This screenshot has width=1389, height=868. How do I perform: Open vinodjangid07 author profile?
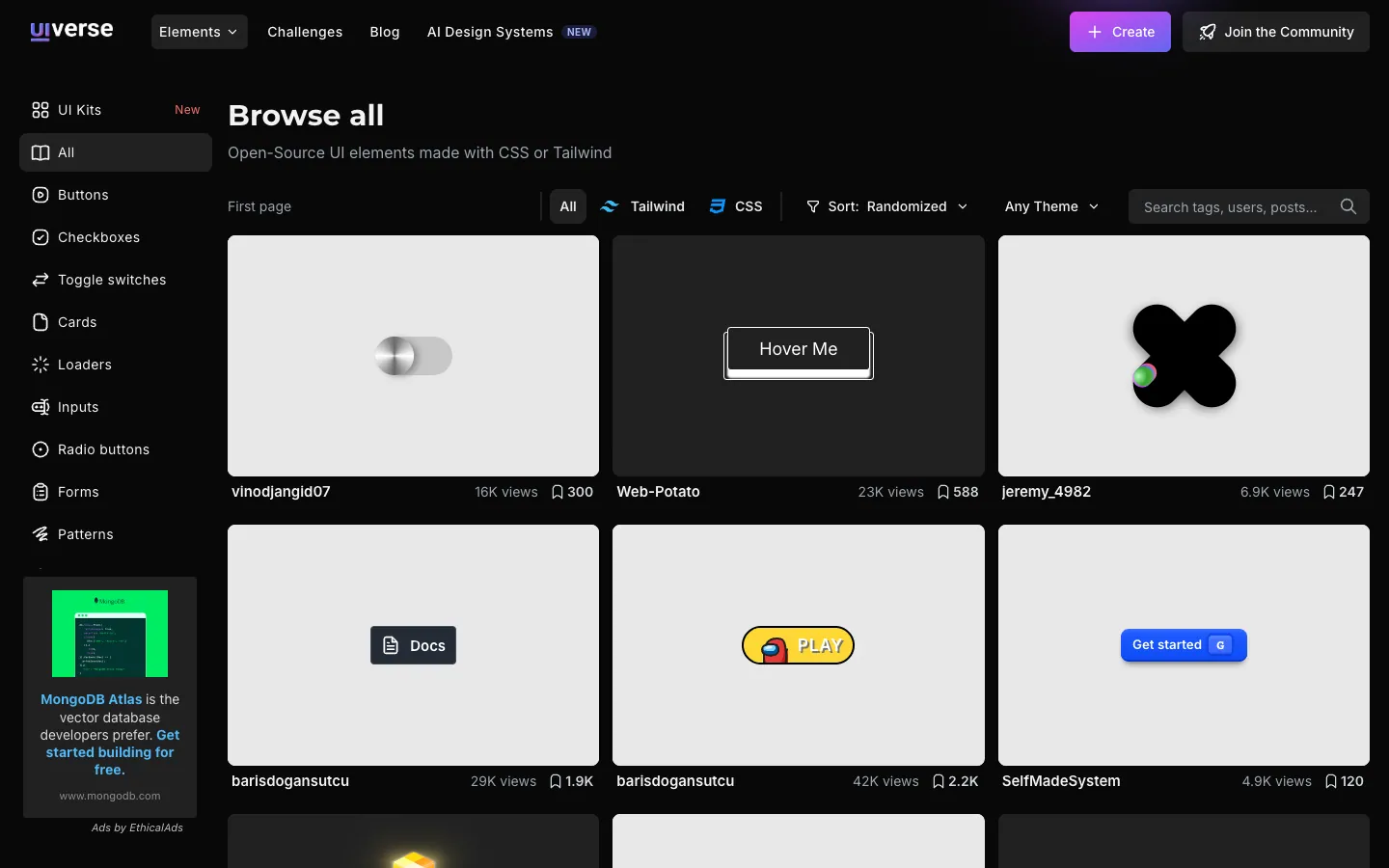[281, 492]
